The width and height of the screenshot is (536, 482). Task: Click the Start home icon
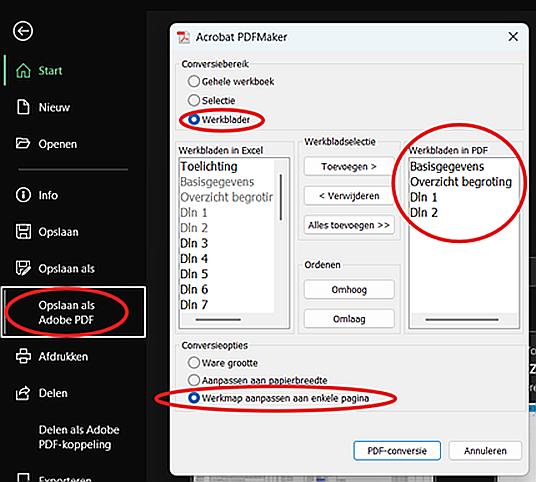click(23, 71)
